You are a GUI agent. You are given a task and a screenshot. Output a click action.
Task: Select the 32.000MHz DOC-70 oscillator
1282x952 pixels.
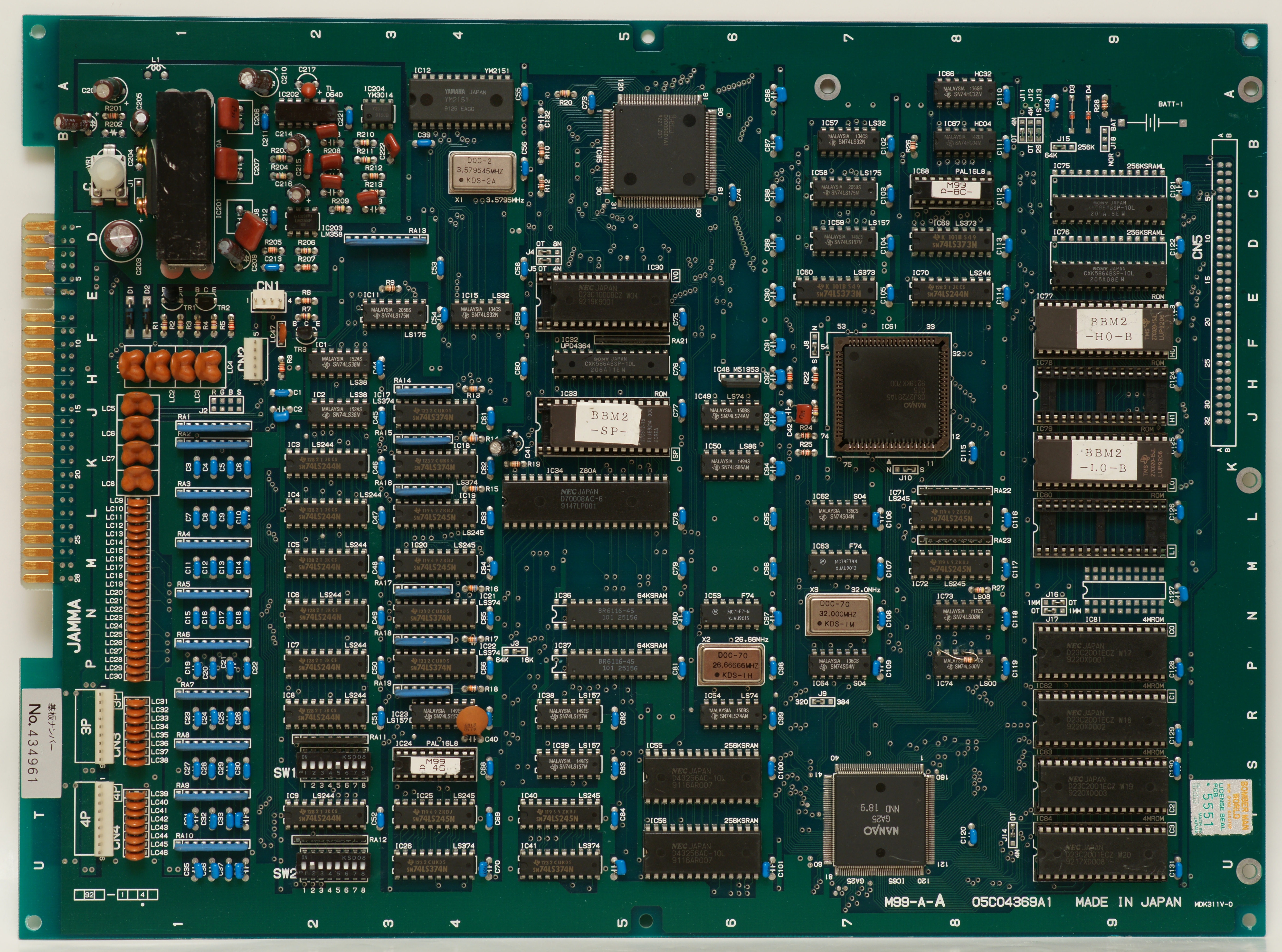839,615
